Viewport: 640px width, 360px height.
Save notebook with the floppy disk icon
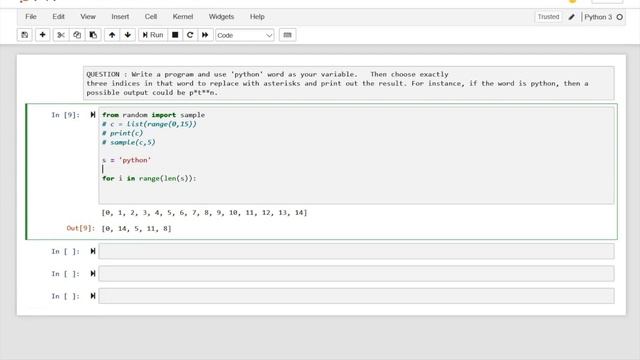[25, 35]
